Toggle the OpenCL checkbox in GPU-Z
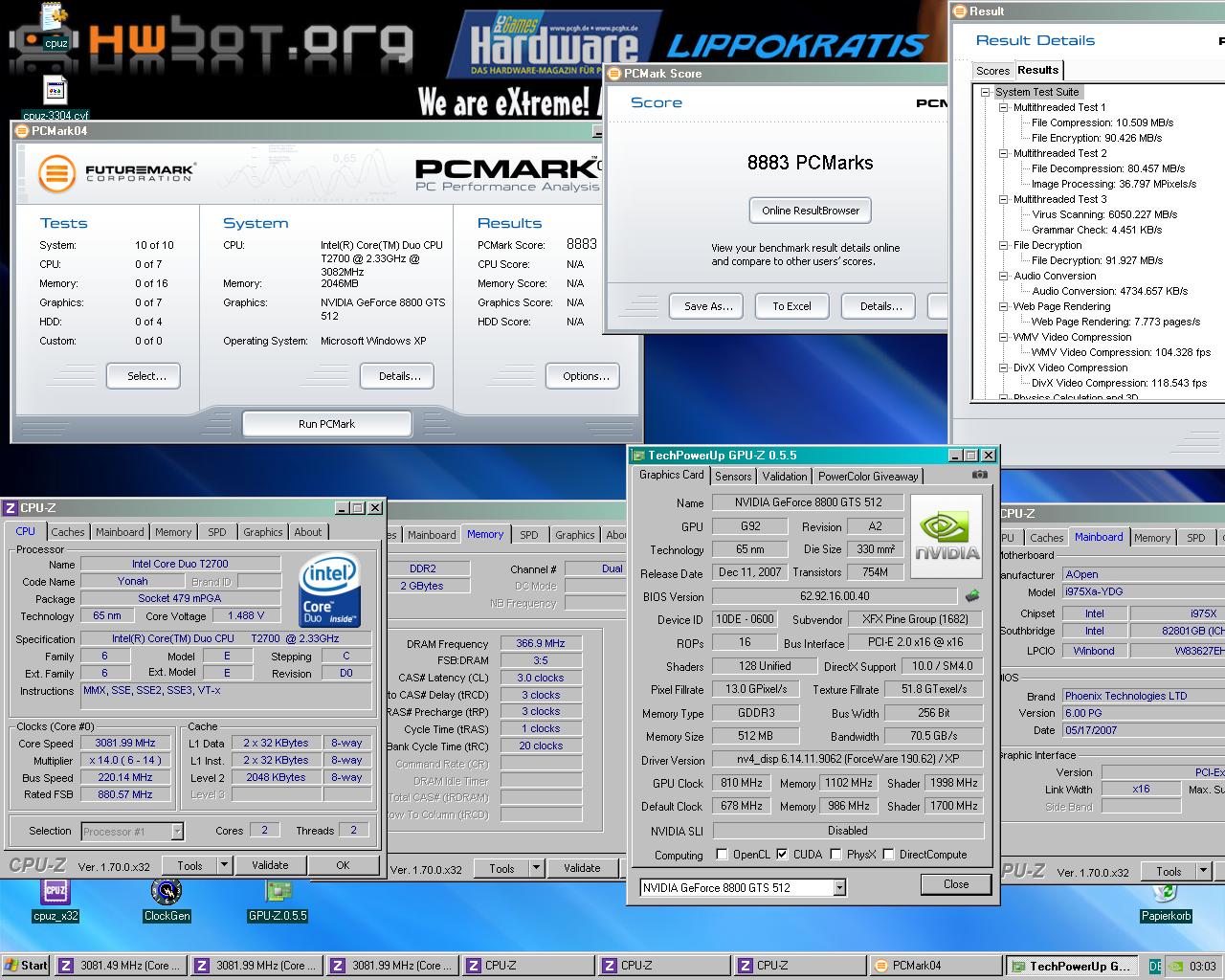Image resolution: width=1225 pixels, height=980 pixels. coord(722,855)
